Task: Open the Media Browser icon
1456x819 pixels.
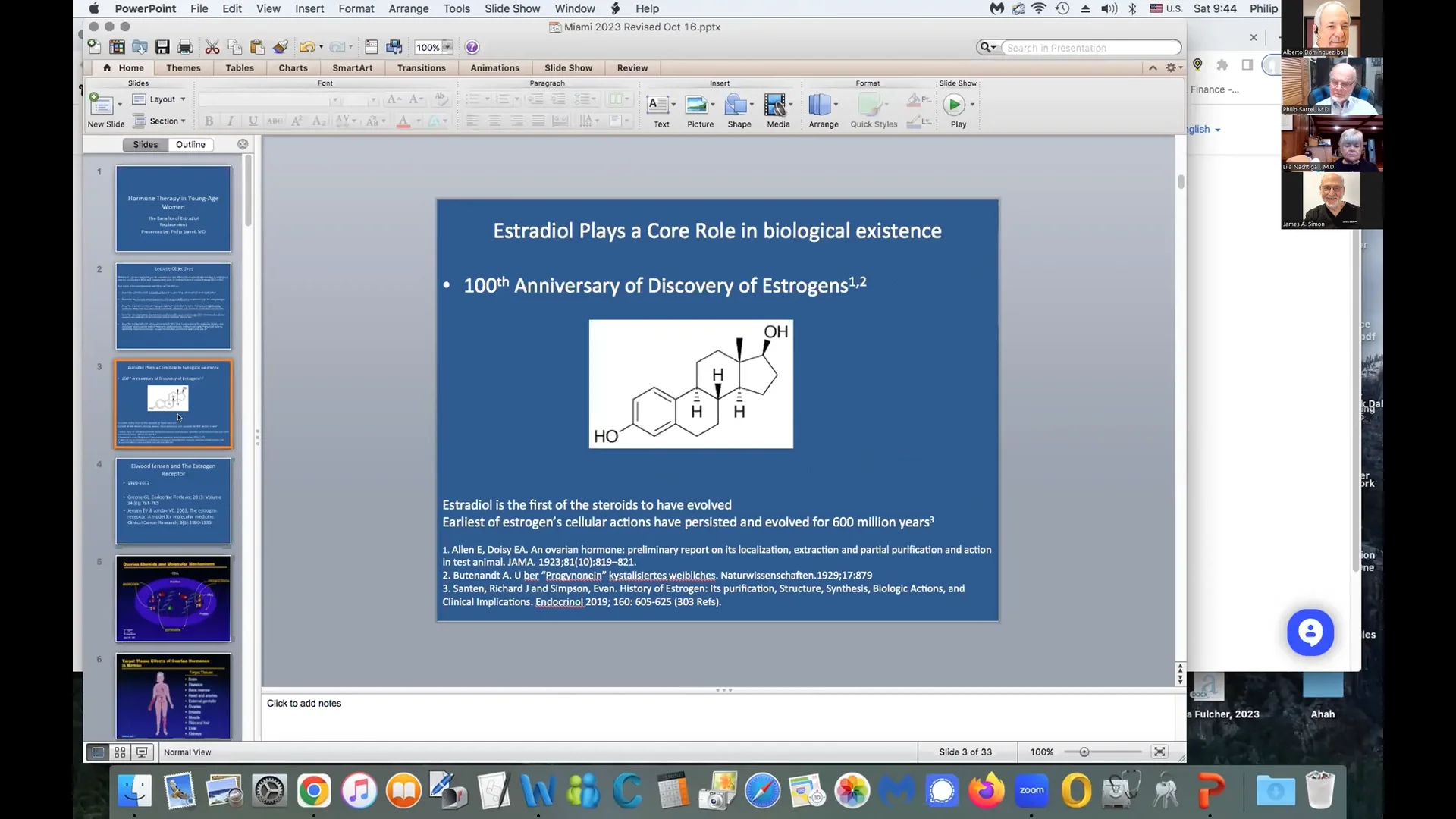Action: 394,47
